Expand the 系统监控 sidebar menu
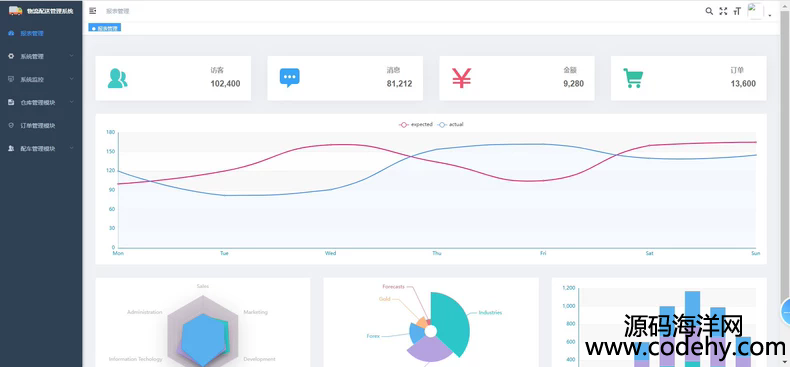The width and height of the screenshot is (790, 367). [41, 80]
